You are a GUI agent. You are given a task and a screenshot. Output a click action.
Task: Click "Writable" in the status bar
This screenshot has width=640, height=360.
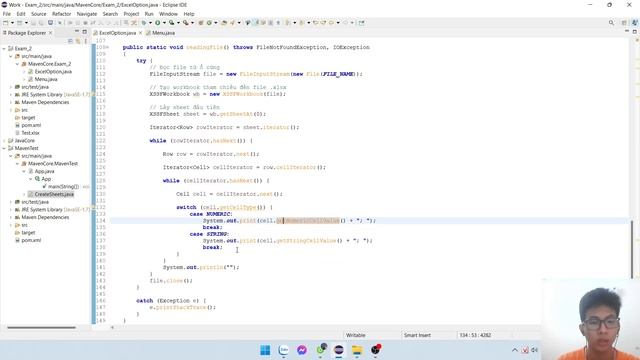pyautogui.click(x=356, y=335)
